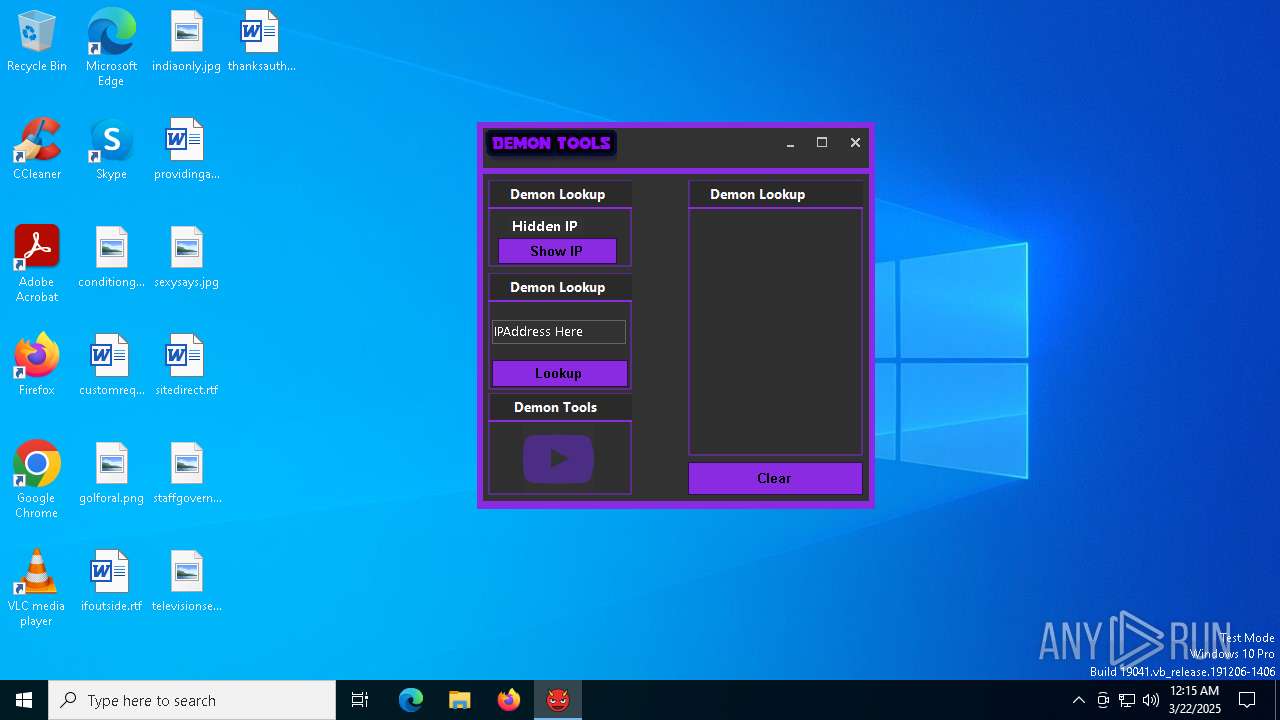Select VLC media player shortcut

pyautogui.click(x=37, y=588)
